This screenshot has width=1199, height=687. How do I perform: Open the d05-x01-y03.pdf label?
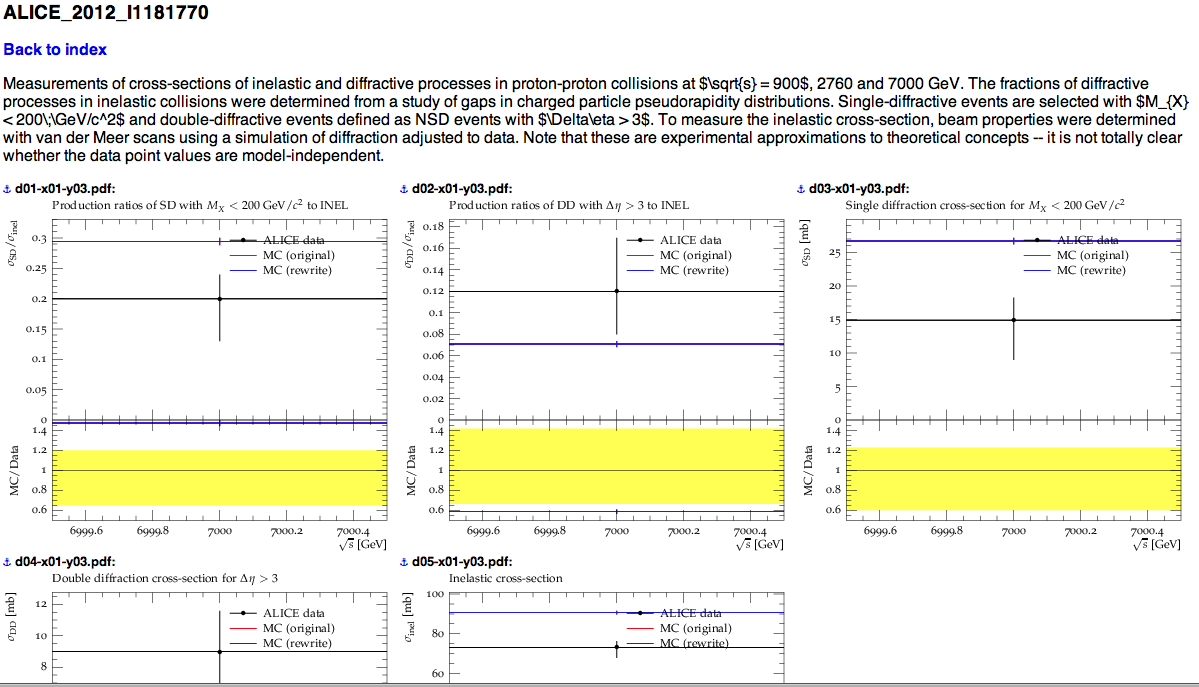coord(462,562)
